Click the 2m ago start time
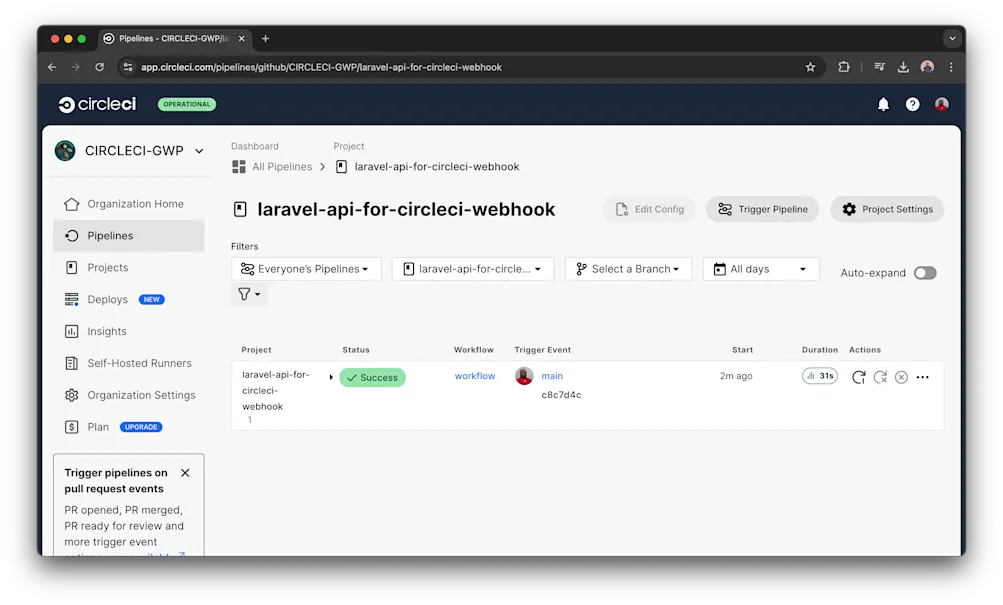This screenshot has width=1003, height=605. (x=736, y=376)
